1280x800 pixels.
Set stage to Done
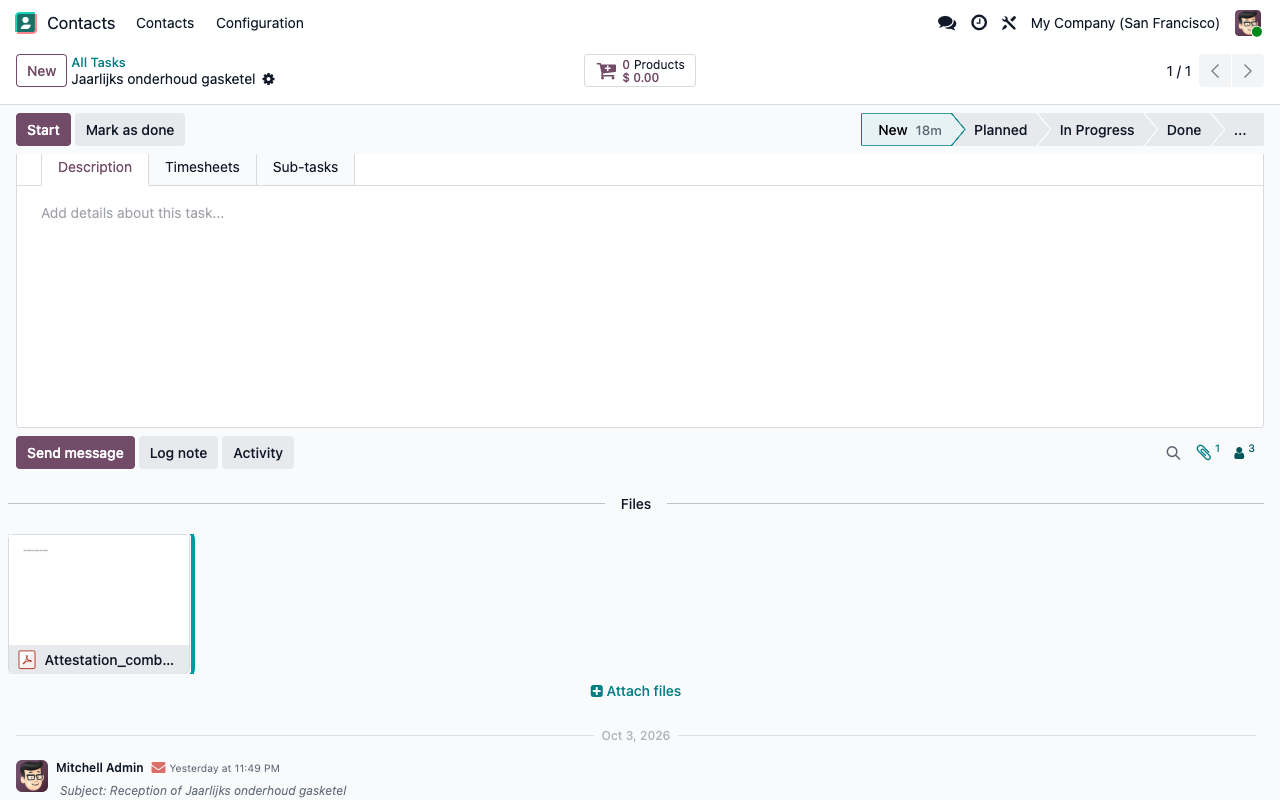[x=1183, y=130]
